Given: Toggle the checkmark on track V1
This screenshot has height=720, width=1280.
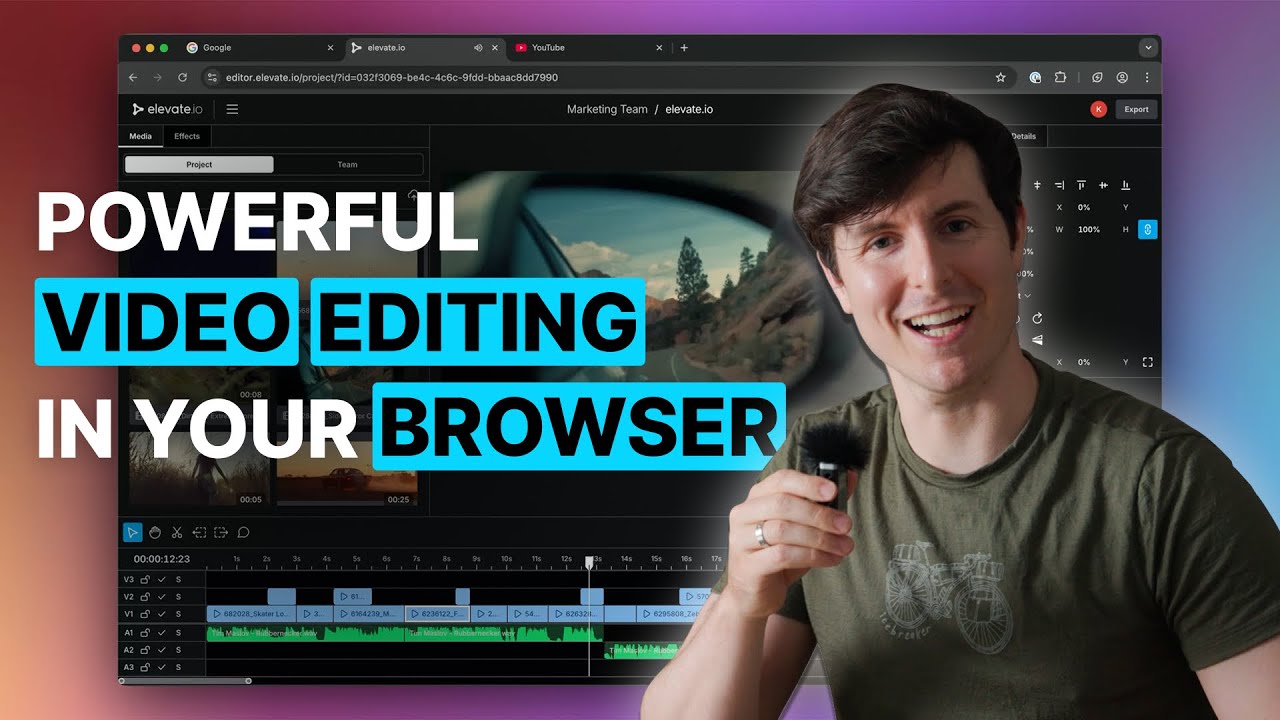Looking at the screenshot, I should click(x=162, y=614).
